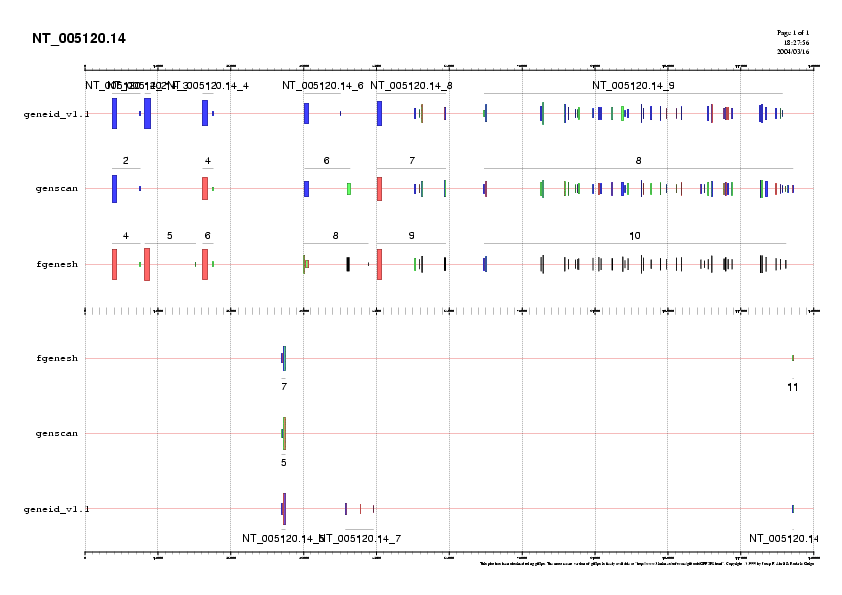842x595 pixels.
Task: Click the red exon block under genscan gene 7
Action: click(379, 188)
